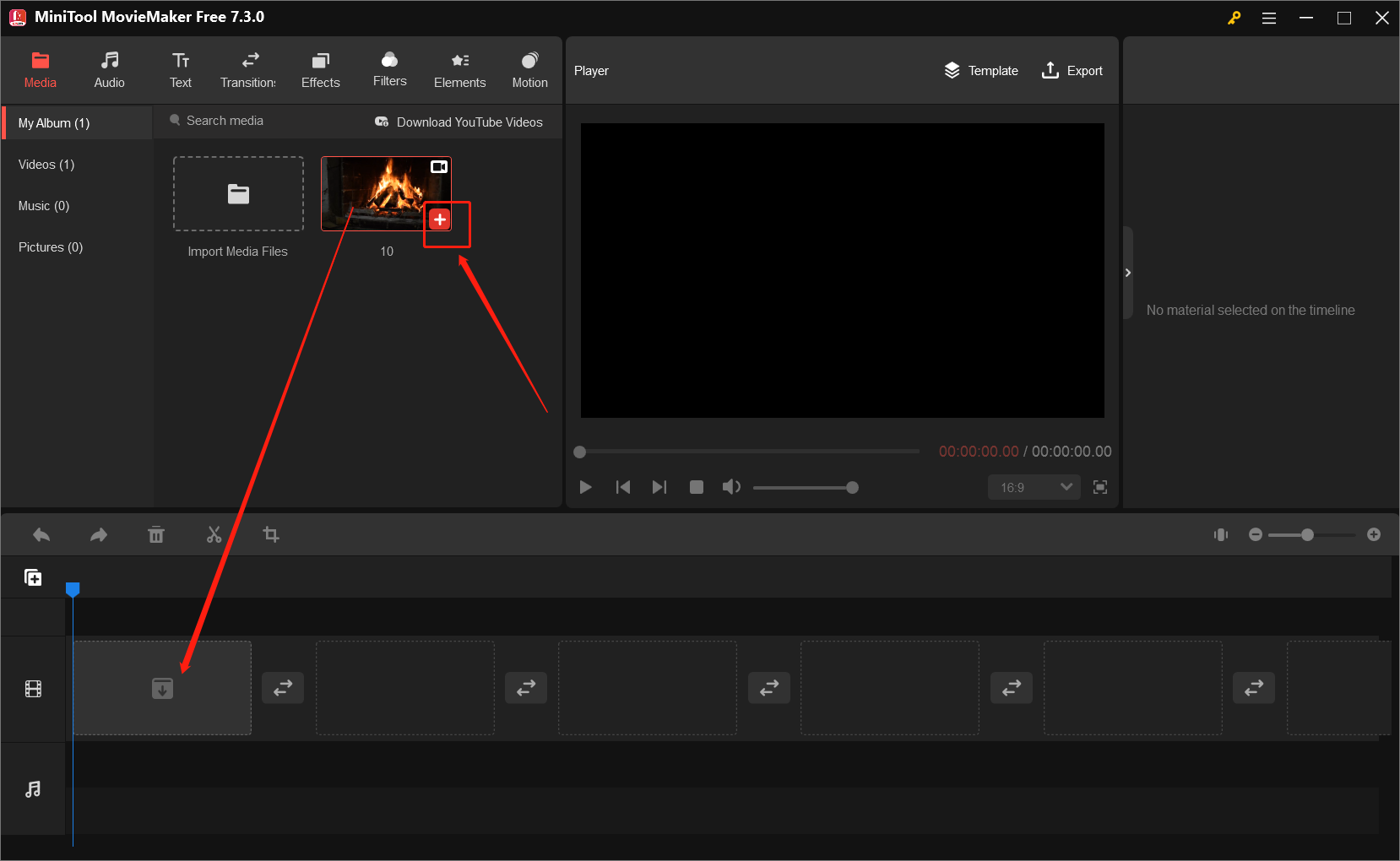Click Import Media Files box
Viewport: 1400px width, 861px height.
point(238,194)
